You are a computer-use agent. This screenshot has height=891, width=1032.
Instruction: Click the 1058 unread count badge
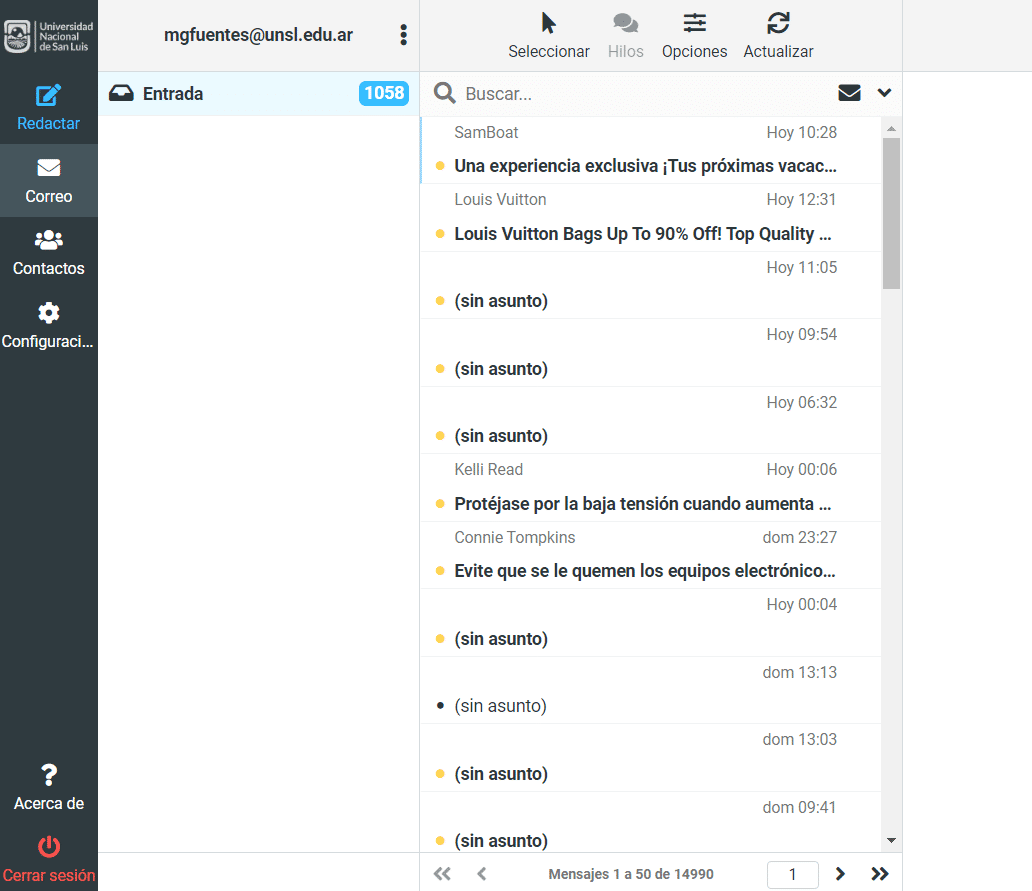coord(384,93)
